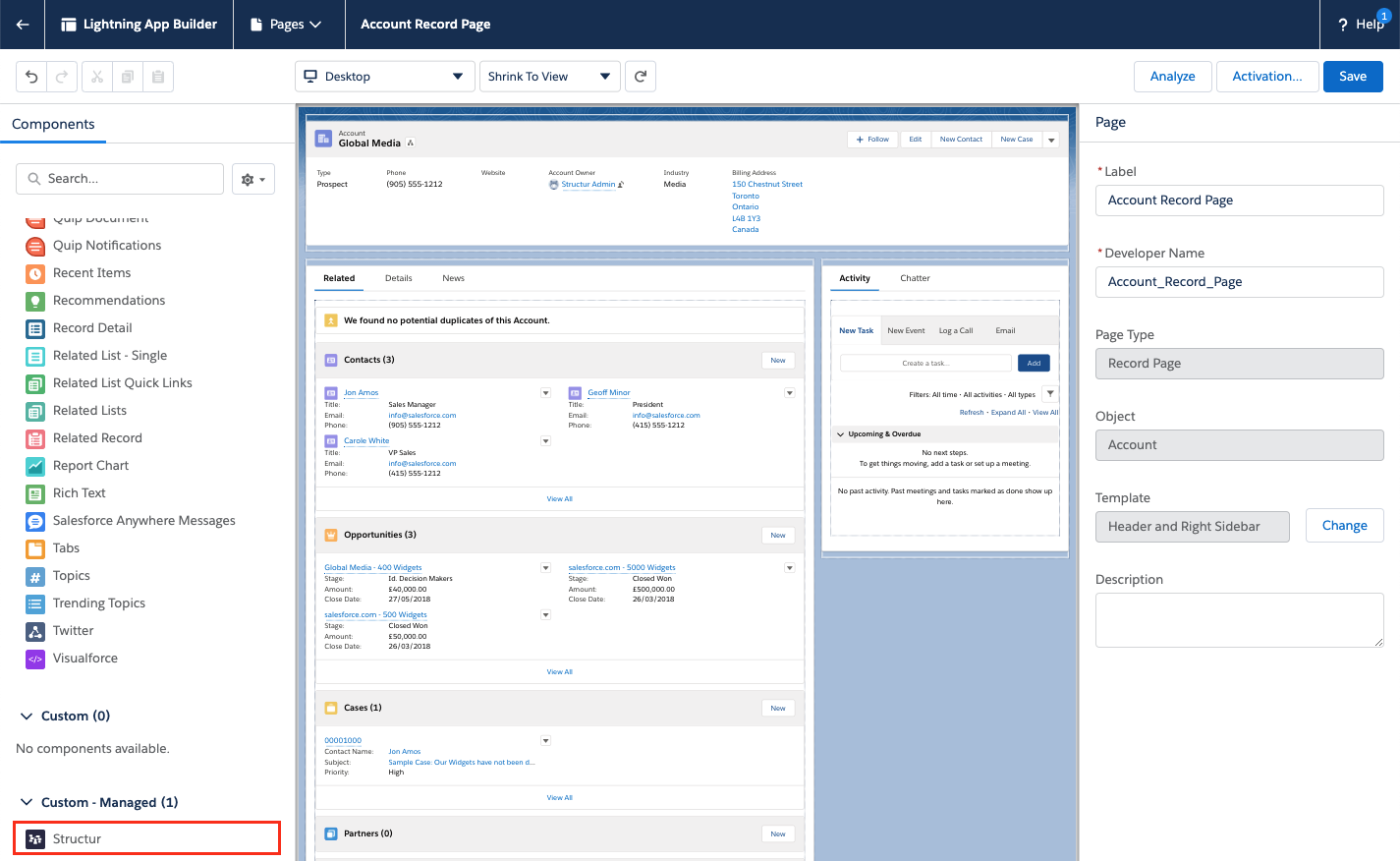Viewport: 1400px width, 861px height.
Task: Click the Label input field
Action: point(1240,201)
